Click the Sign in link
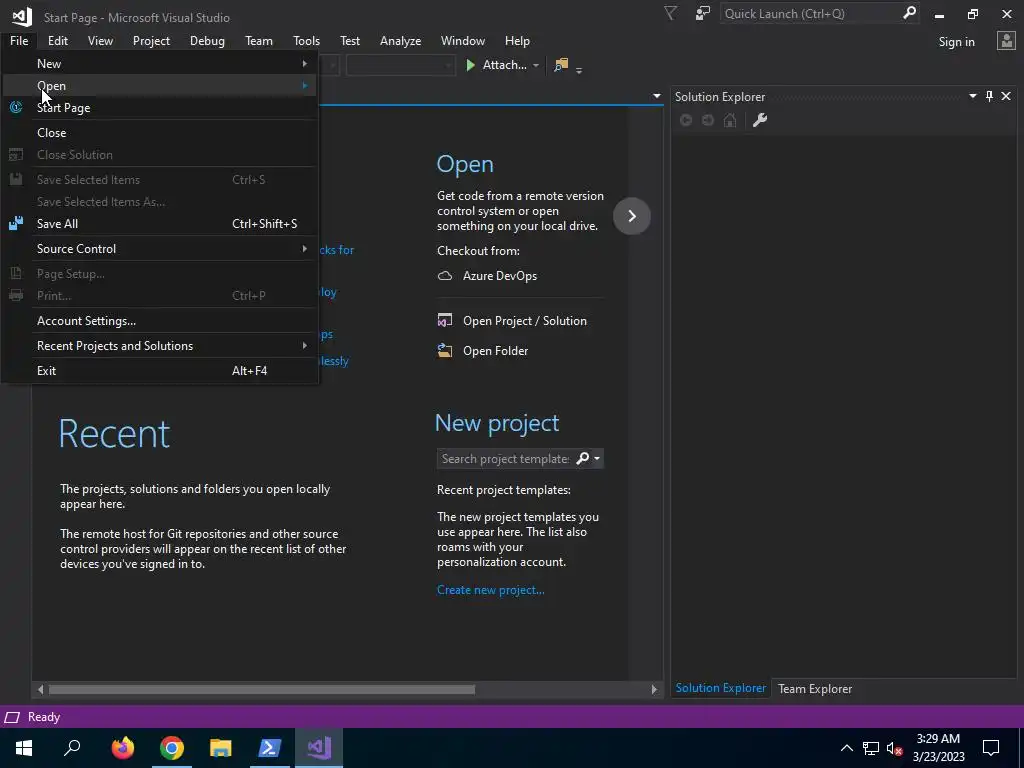Screen dimensions: 1024x768 956,42
